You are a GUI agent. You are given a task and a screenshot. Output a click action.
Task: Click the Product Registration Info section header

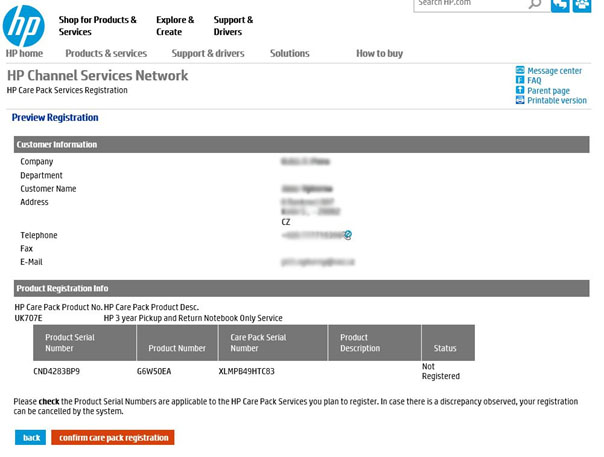click(x=302, y=288)
